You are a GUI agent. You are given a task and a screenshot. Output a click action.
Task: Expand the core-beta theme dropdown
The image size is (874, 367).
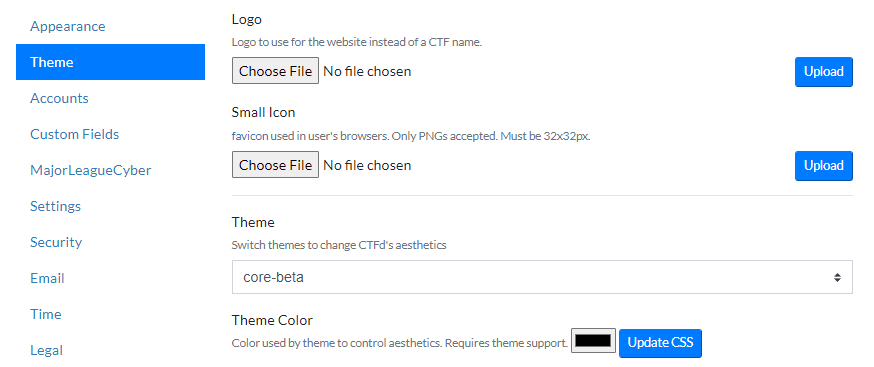pos(542,277)
